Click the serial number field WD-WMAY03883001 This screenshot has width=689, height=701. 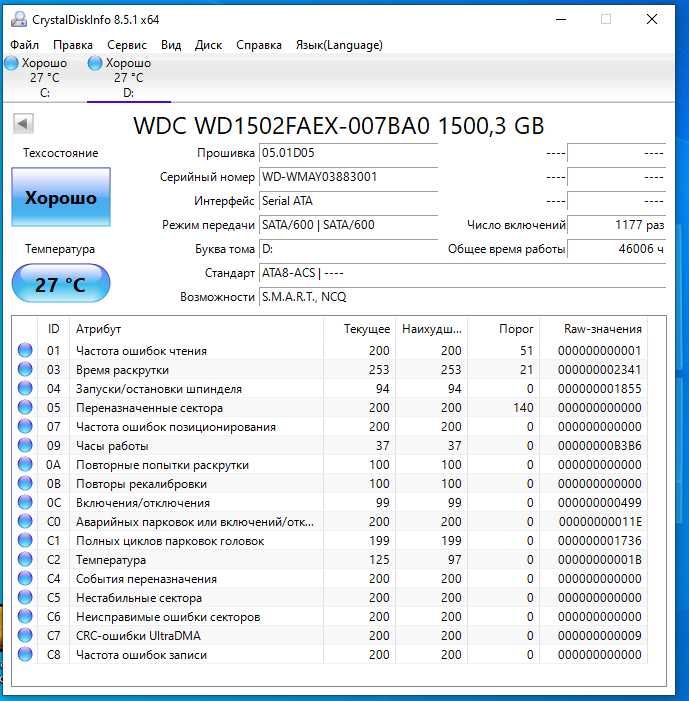click(x=348, y=177)
